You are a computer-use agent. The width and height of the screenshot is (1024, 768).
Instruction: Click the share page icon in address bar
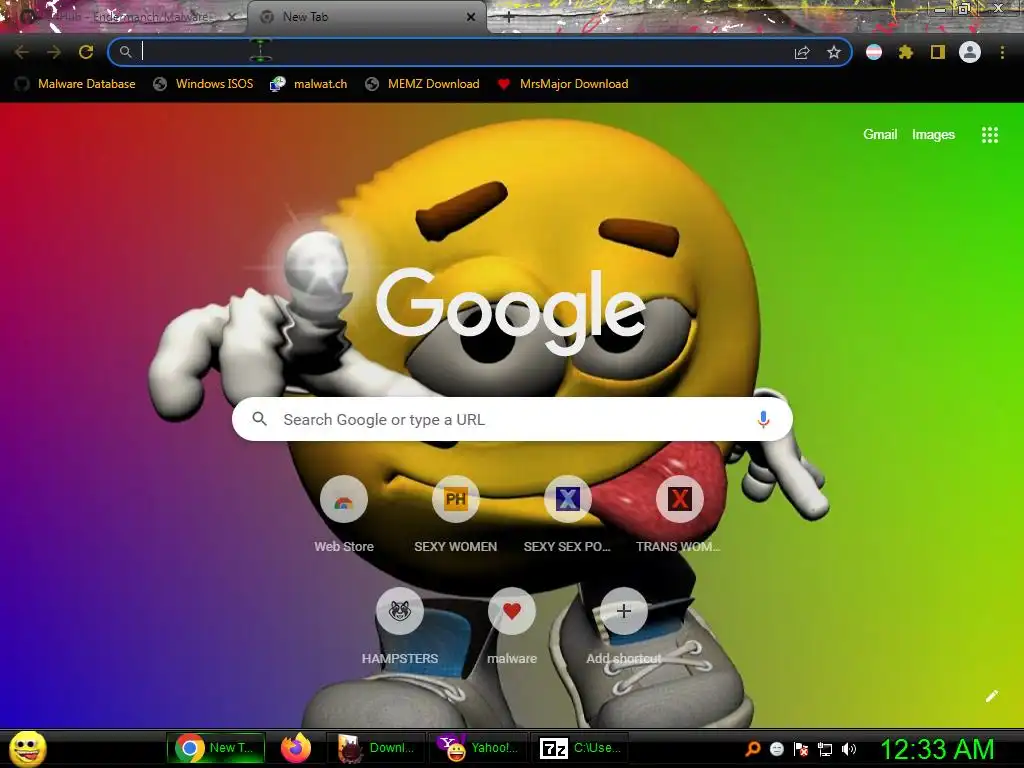tap(802, 52)
